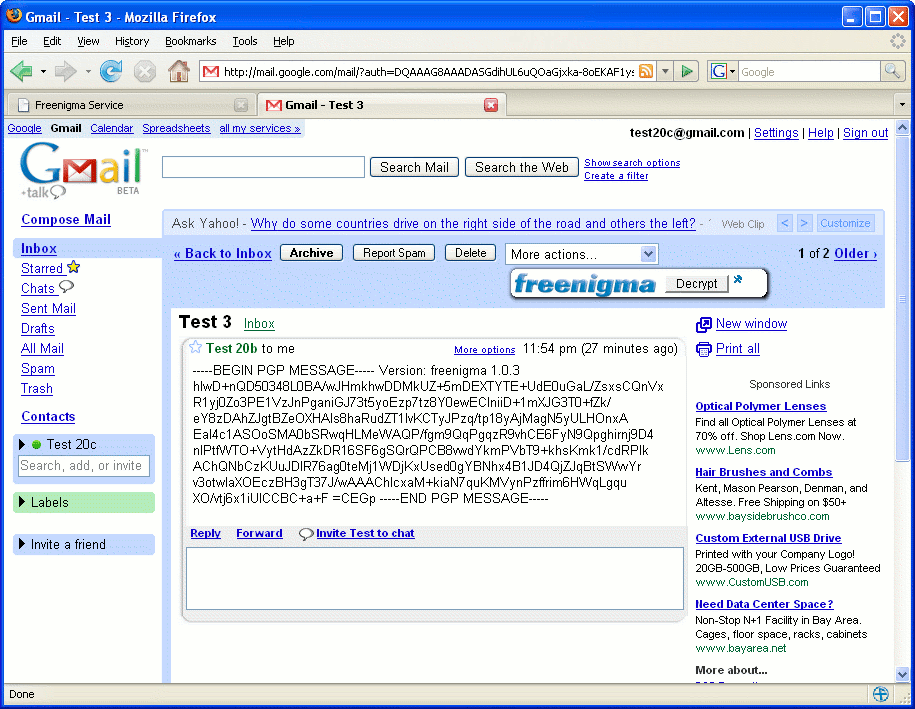Click the Gmail search text field

(263, 167)
